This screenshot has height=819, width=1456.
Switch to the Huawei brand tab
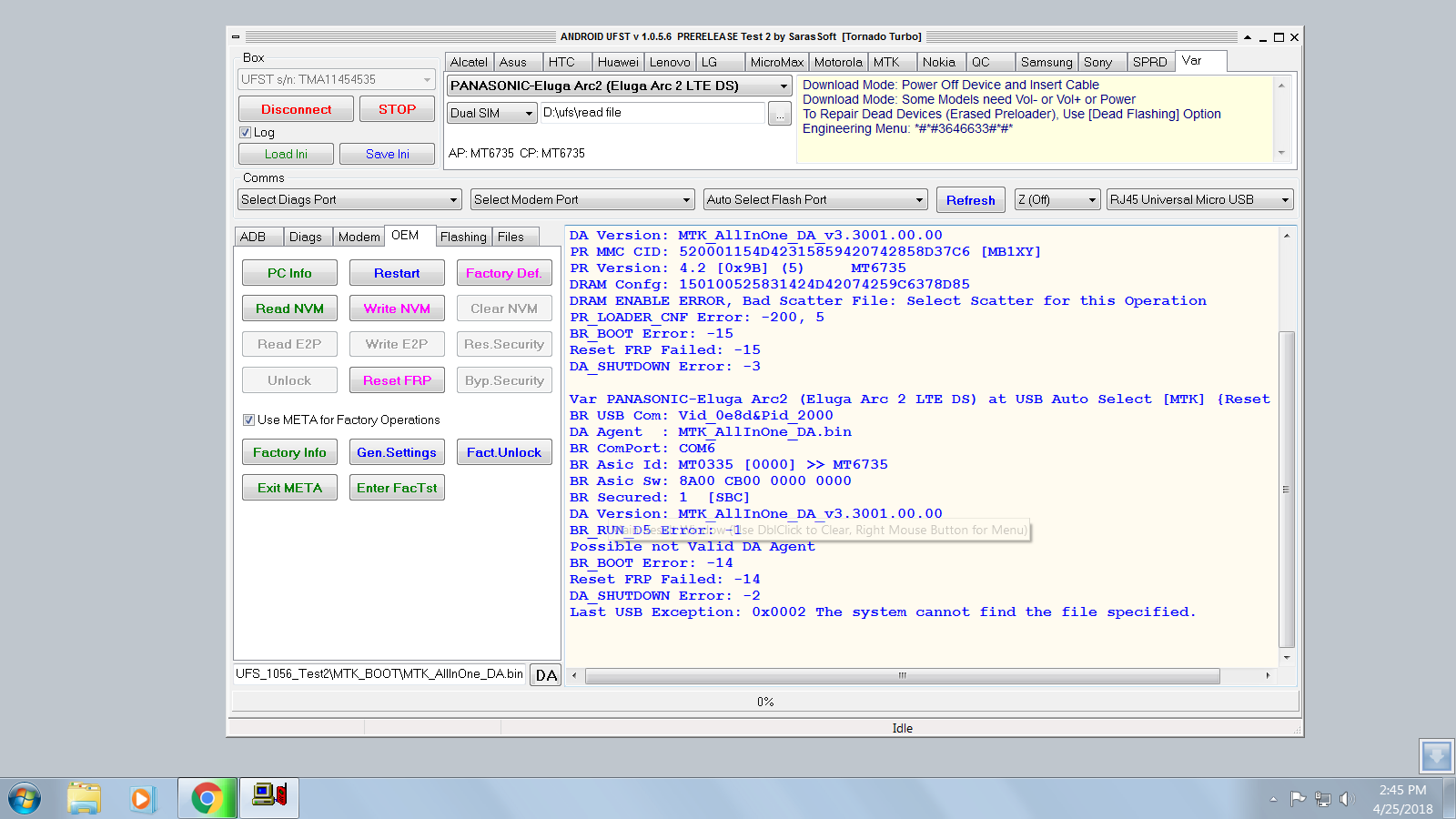(x=618, y=62)
